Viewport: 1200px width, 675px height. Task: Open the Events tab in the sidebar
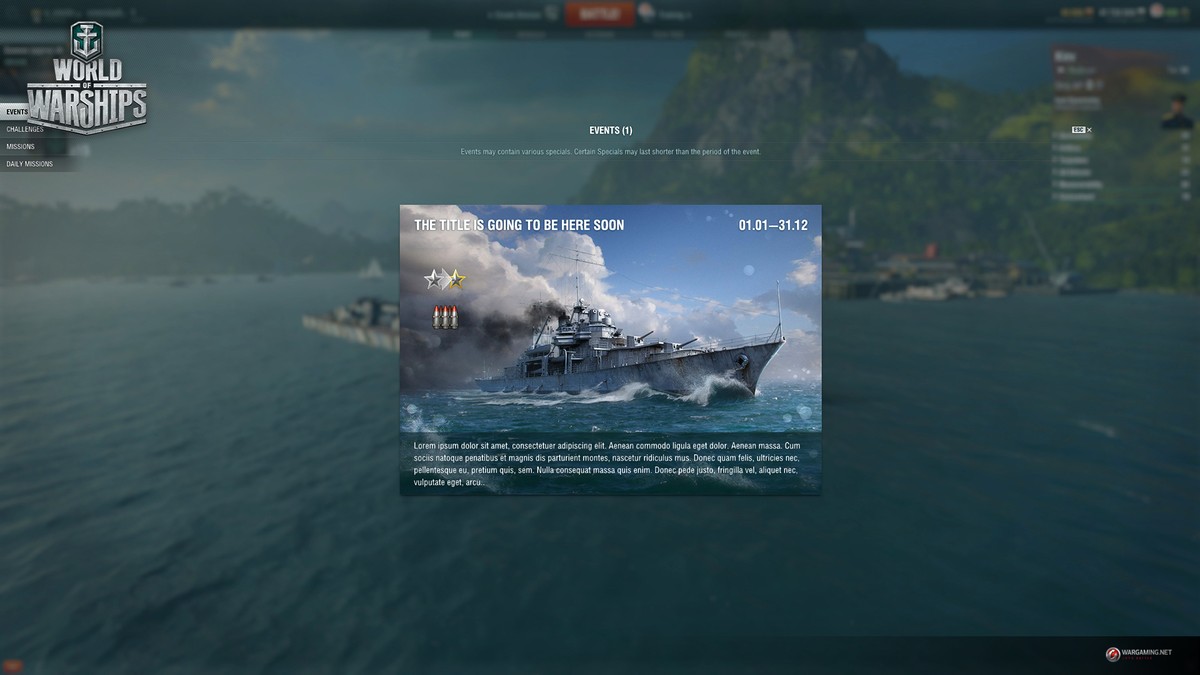coord(16,112)
